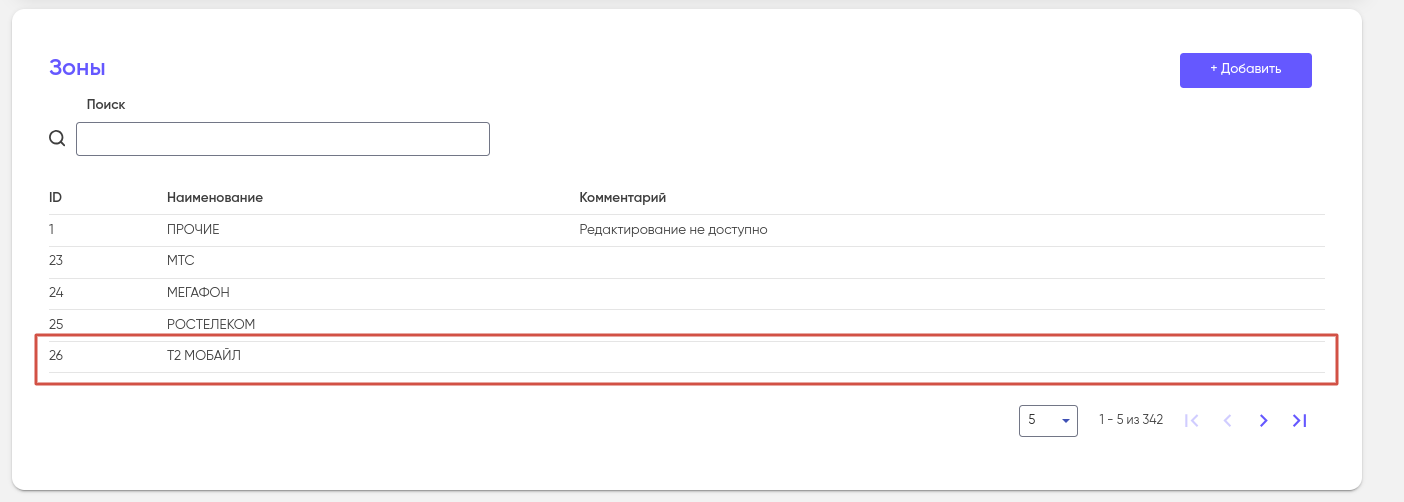
Task: Go to previous page arrow
Action: (x=1227, y=421)
